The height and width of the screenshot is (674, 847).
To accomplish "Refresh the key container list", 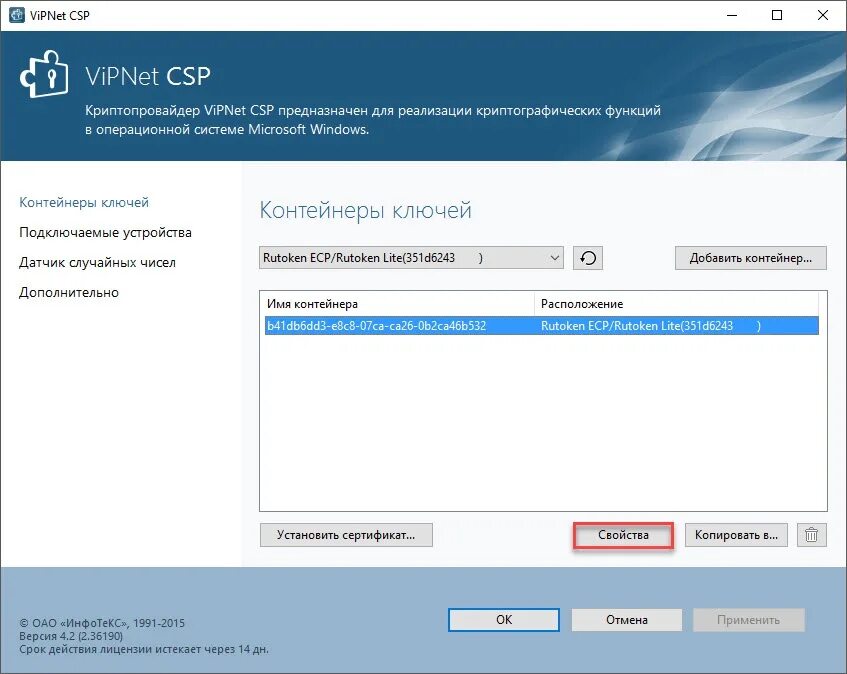I will (588, 258).
